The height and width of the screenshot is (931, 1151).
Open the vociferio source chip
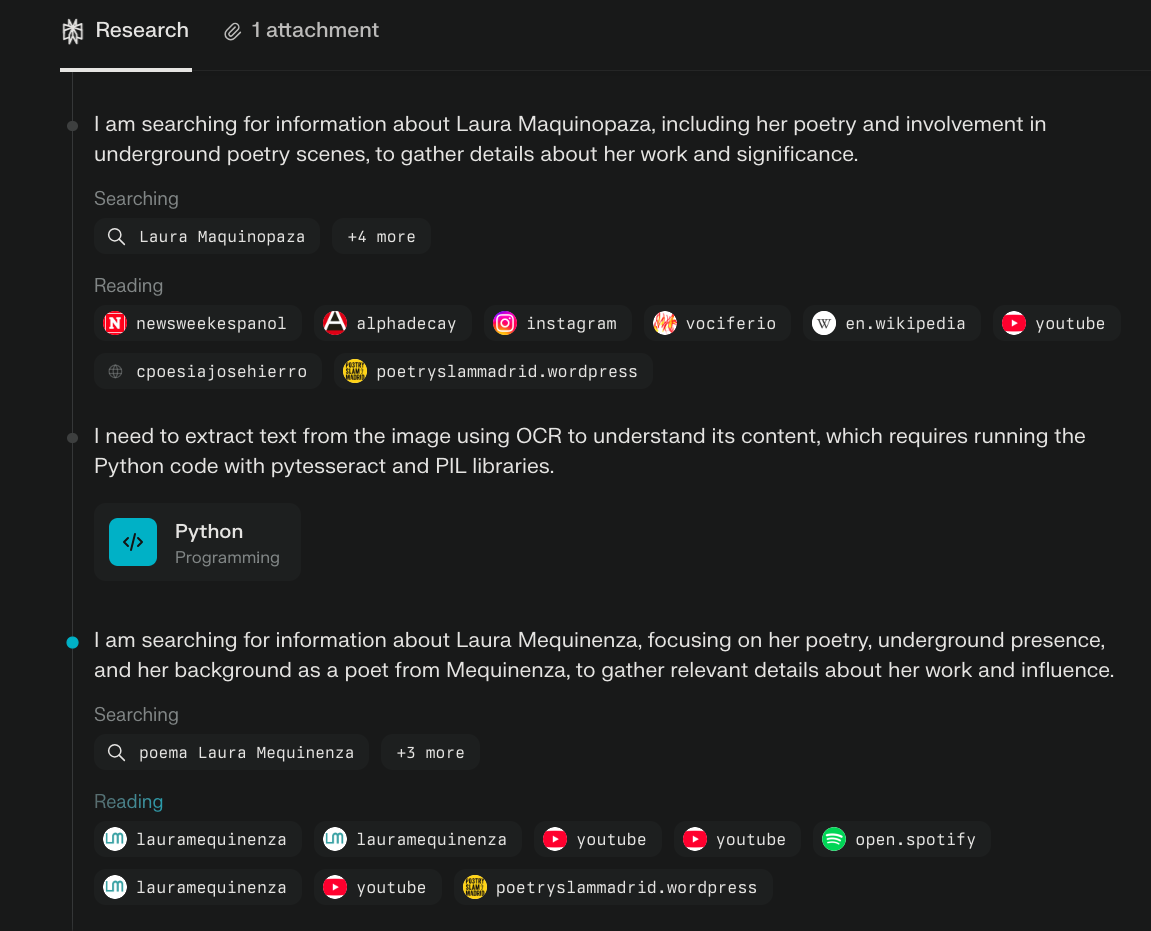(x=716, y=324)
